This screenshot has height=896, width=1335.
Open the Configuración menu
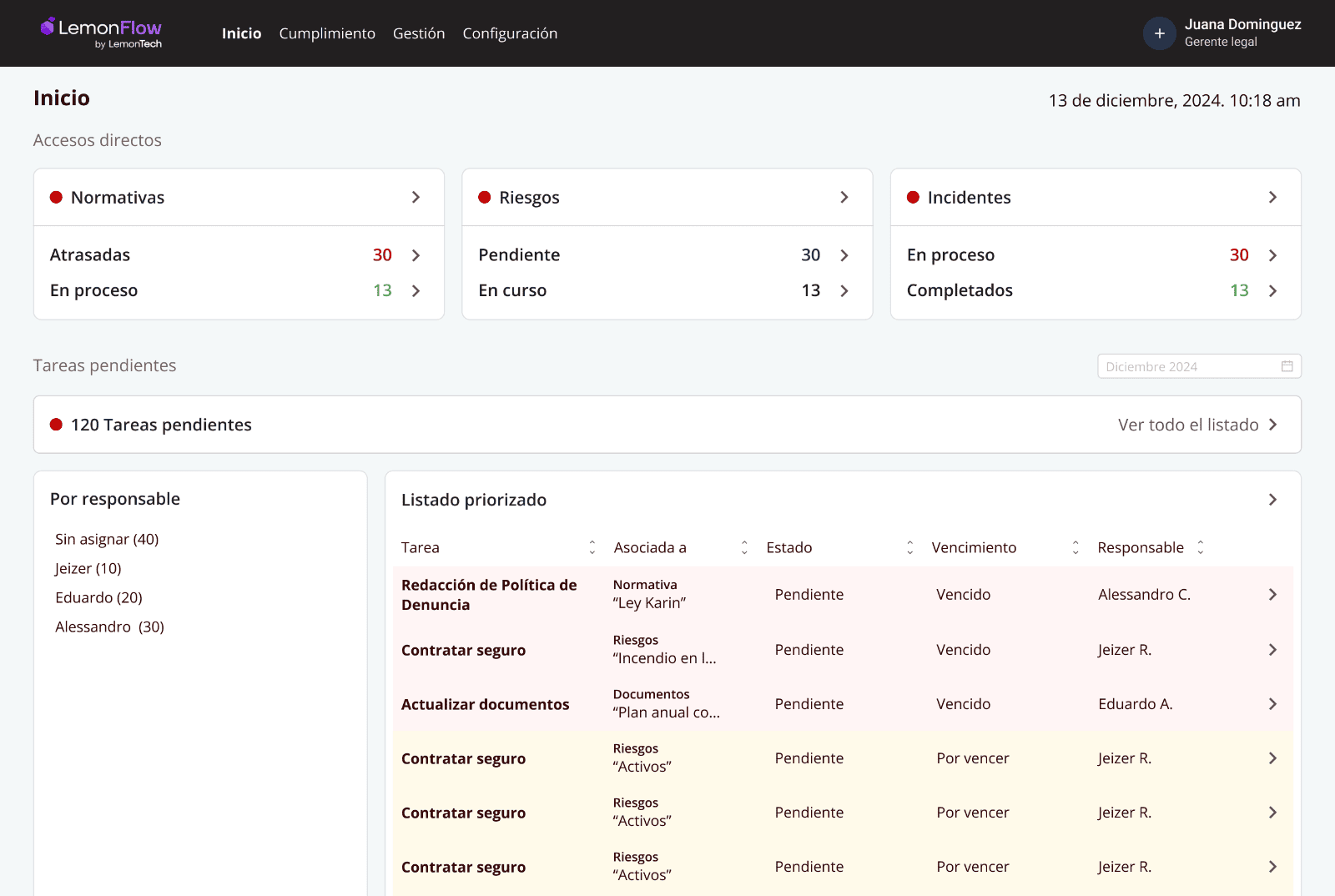(x=510, y=33)
